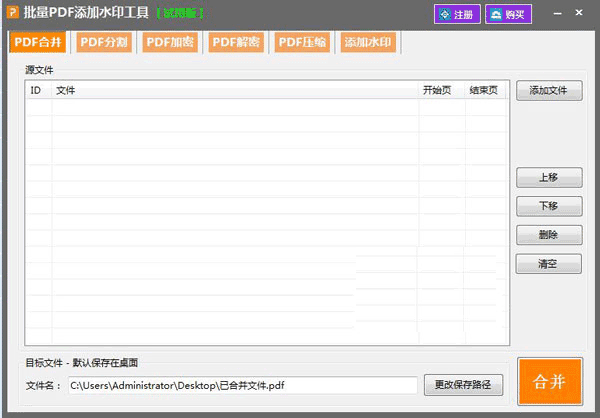The width and height of the screenshot is (600, 418).
Task: Open the PDF解密 tab
Action: [236, 42]
